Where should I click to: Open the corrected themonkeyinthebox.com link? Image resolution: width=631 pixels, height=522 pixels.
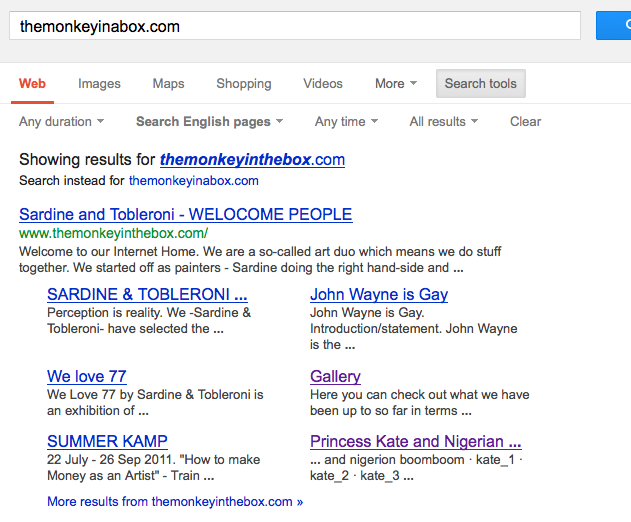tap(252, 160)
